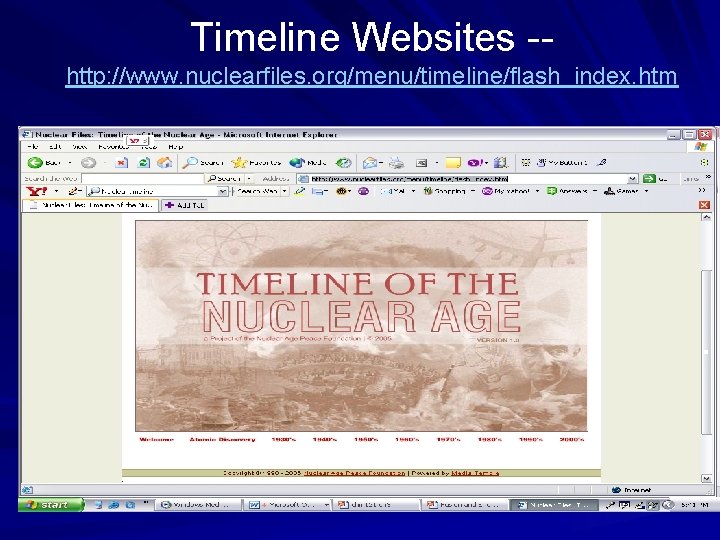Open the dropdown next to the Mail envelope icon
Image resolution: width=720 pixels, height=540 pixels.
(x=382, y=163)
